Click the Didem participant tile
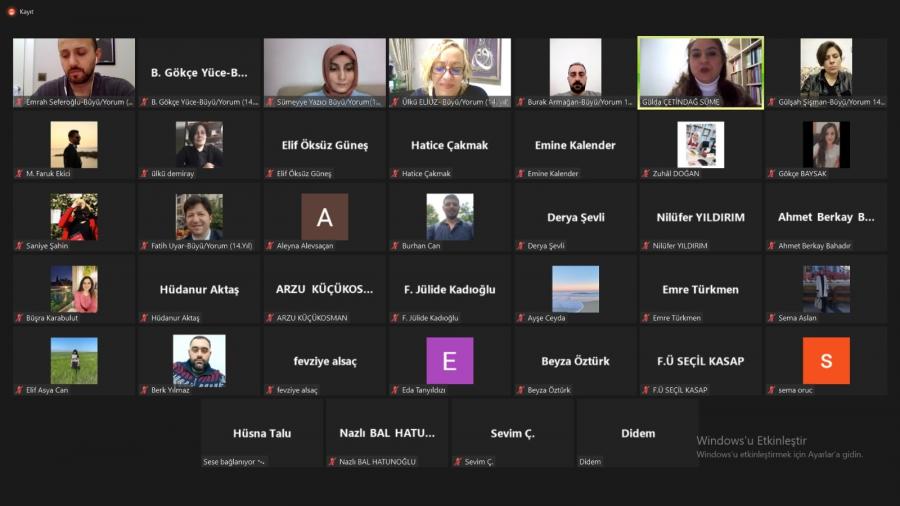Viewport: 900px width, 506px height. point(637,433)
